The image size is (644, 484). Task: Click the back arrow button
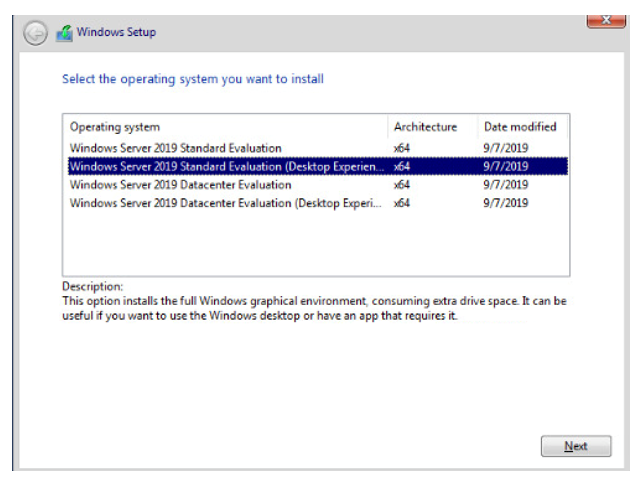(x=35, y=33)
